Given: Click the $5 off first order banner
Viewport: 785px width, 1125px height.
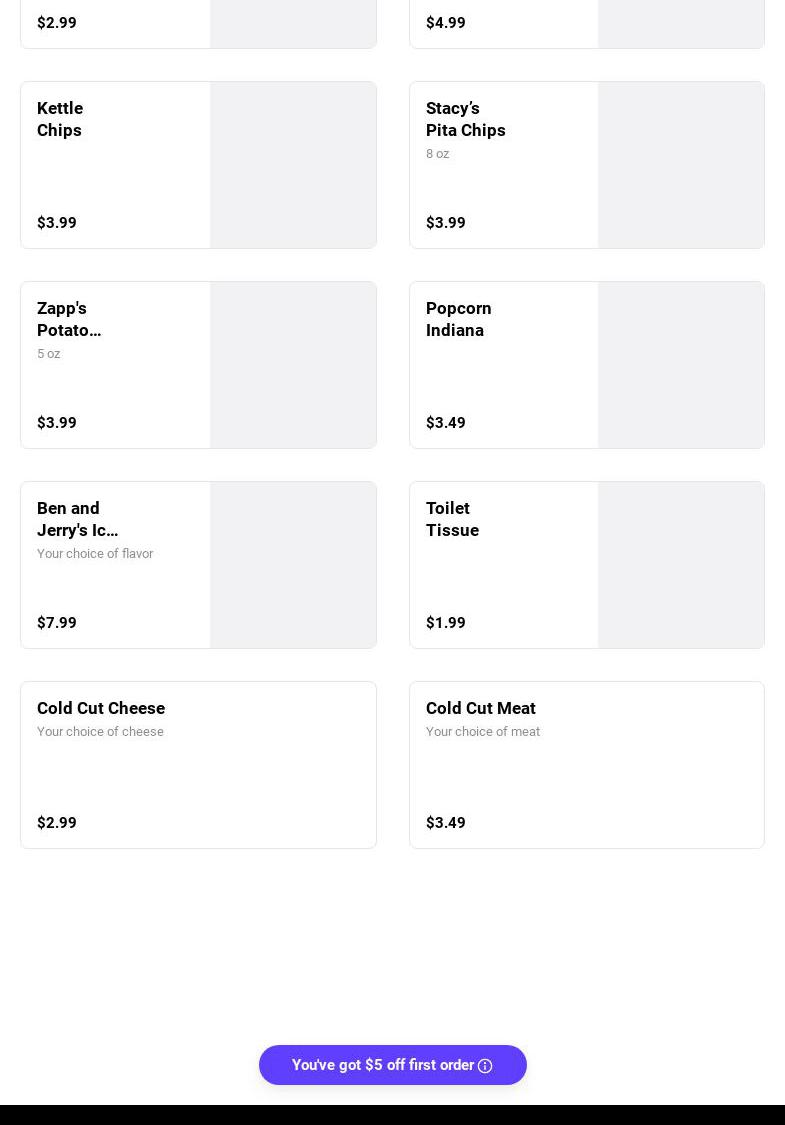Looking at the screenshot, I should click(x=382, y=1065).
